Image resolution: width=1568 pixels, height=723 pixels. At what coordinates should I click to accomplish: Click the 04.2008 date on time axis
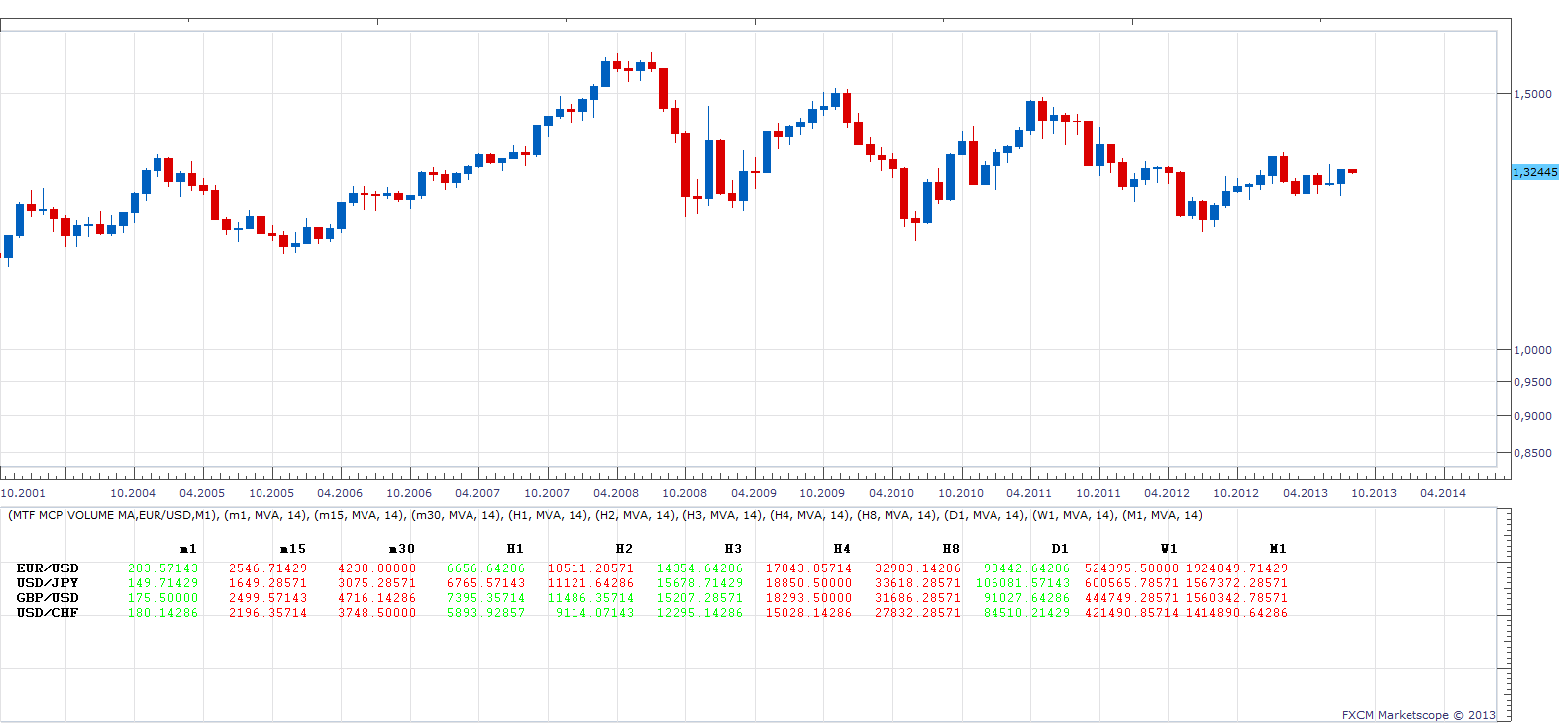pos(616,493)
